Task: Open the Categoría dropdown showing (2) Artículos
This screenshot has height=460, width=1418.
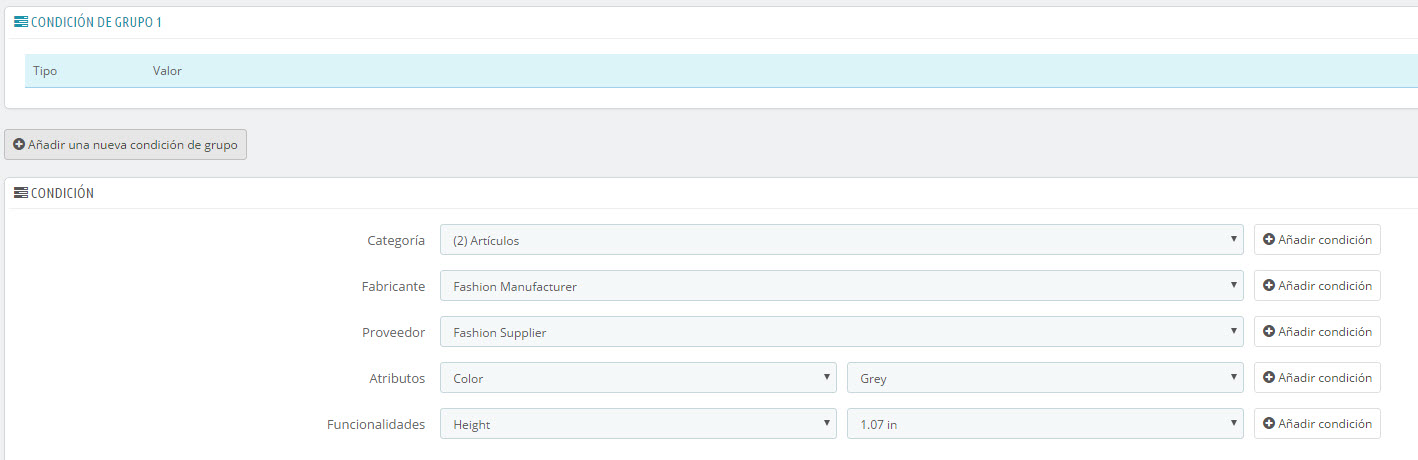Action: coord(842,240)
